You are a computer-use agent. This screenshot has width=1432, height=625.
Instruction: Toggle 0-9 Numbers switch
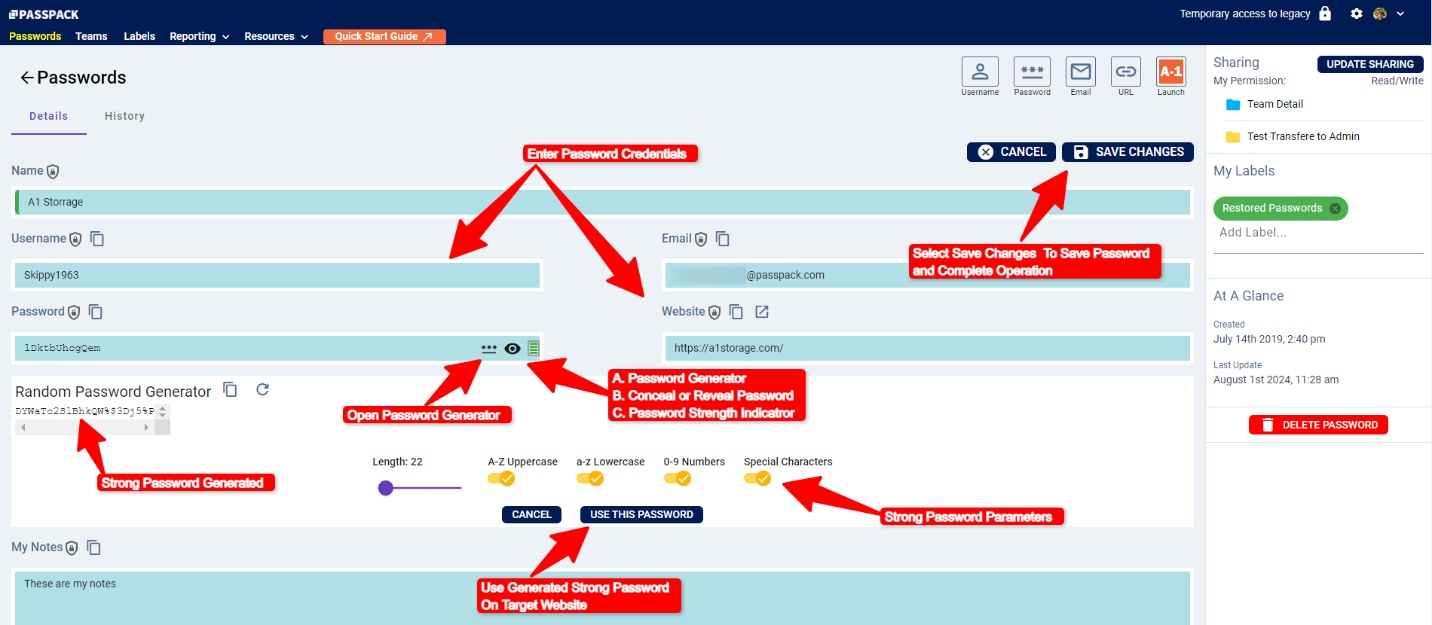pyautogui.click(x=677, y=479)
